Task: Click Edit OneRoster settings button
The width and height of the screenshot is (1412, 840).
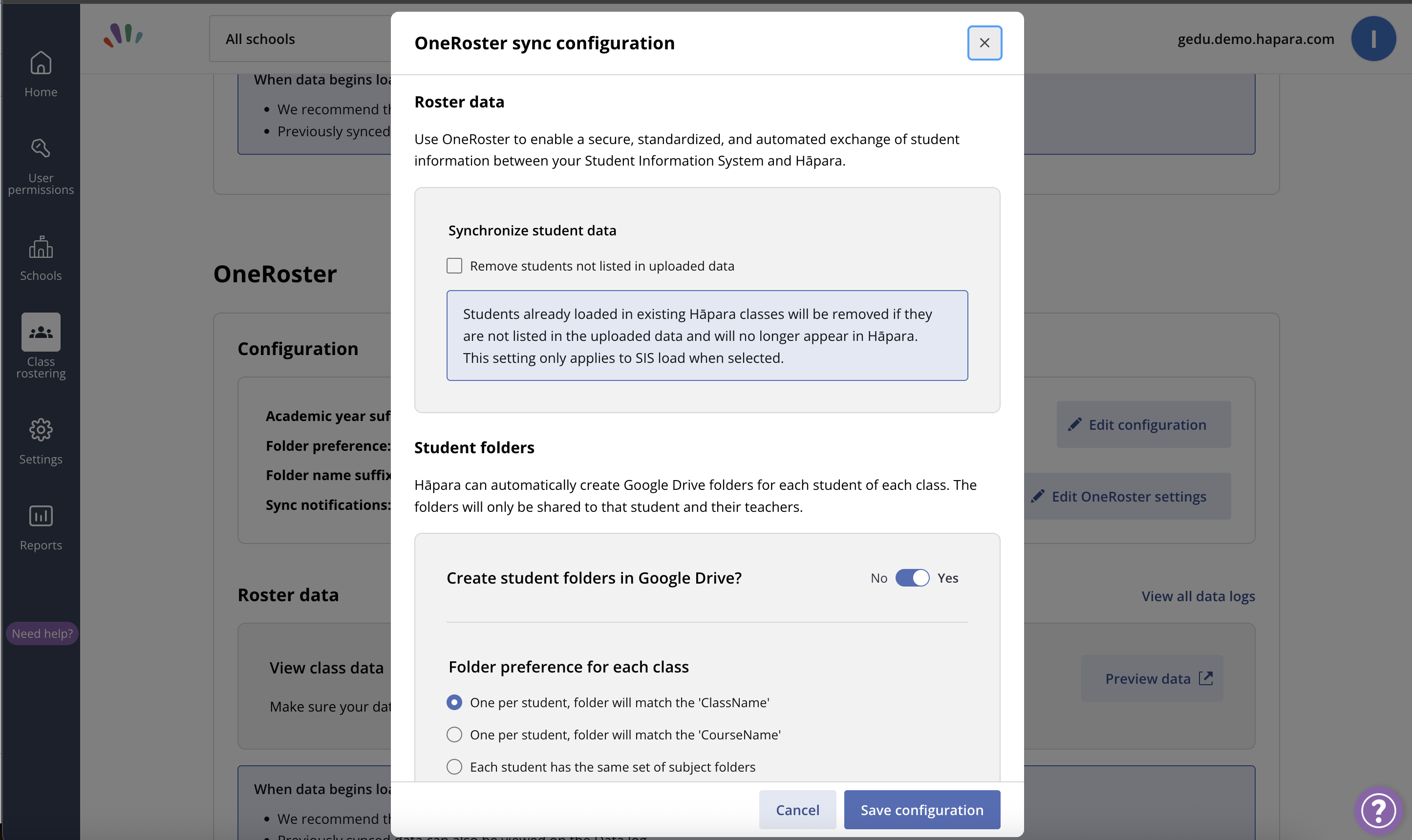Action: tap(1127, 496)
